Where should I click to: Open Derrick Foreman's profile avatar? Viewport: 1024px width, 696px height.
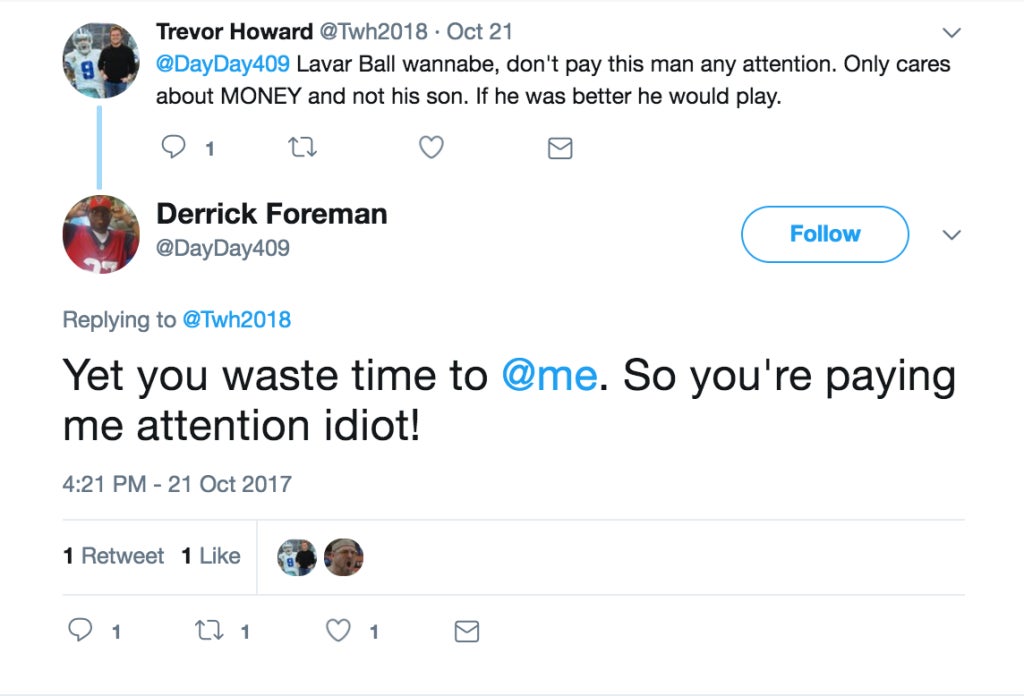point(101,234)
